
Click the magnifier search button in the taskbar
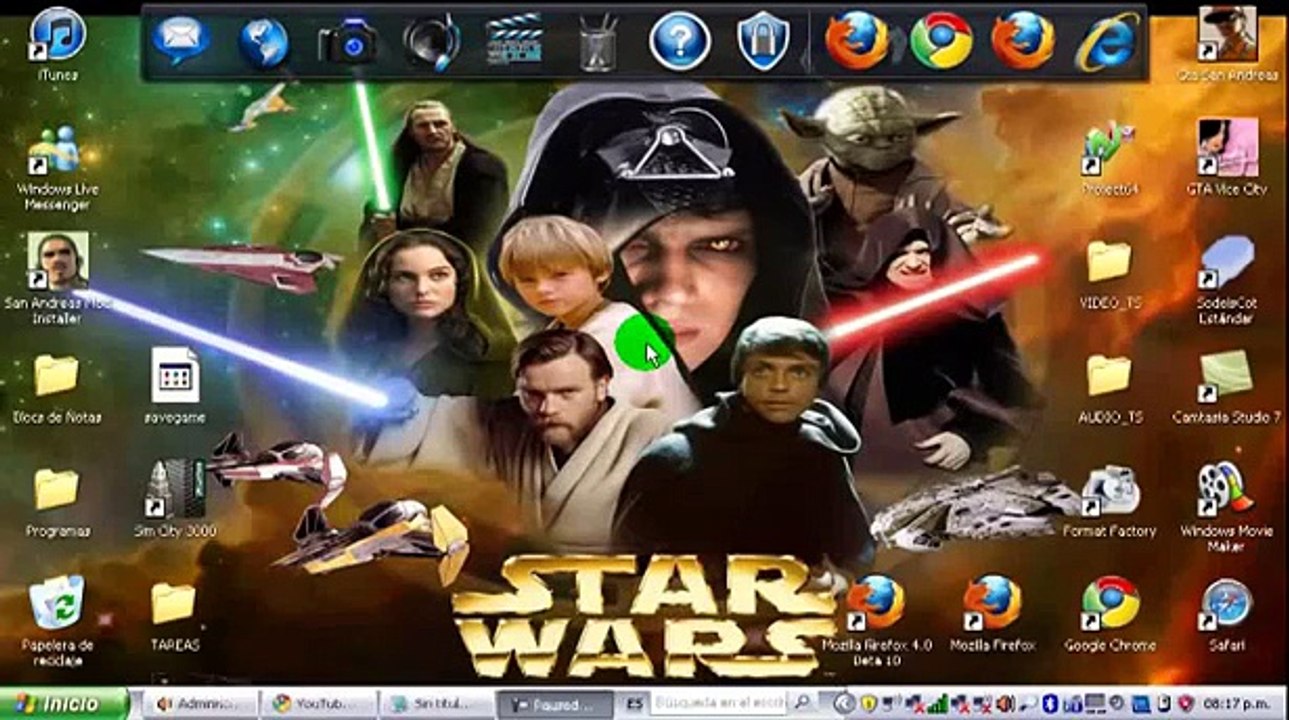(801, 704)
